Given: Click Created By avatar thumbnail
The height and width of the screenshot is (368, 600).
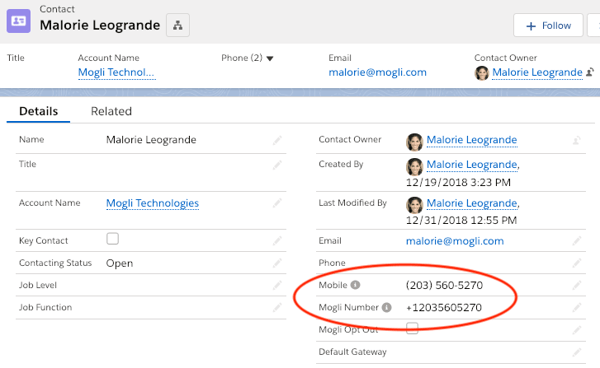Looking at the screenshot, I should (414, 166).
